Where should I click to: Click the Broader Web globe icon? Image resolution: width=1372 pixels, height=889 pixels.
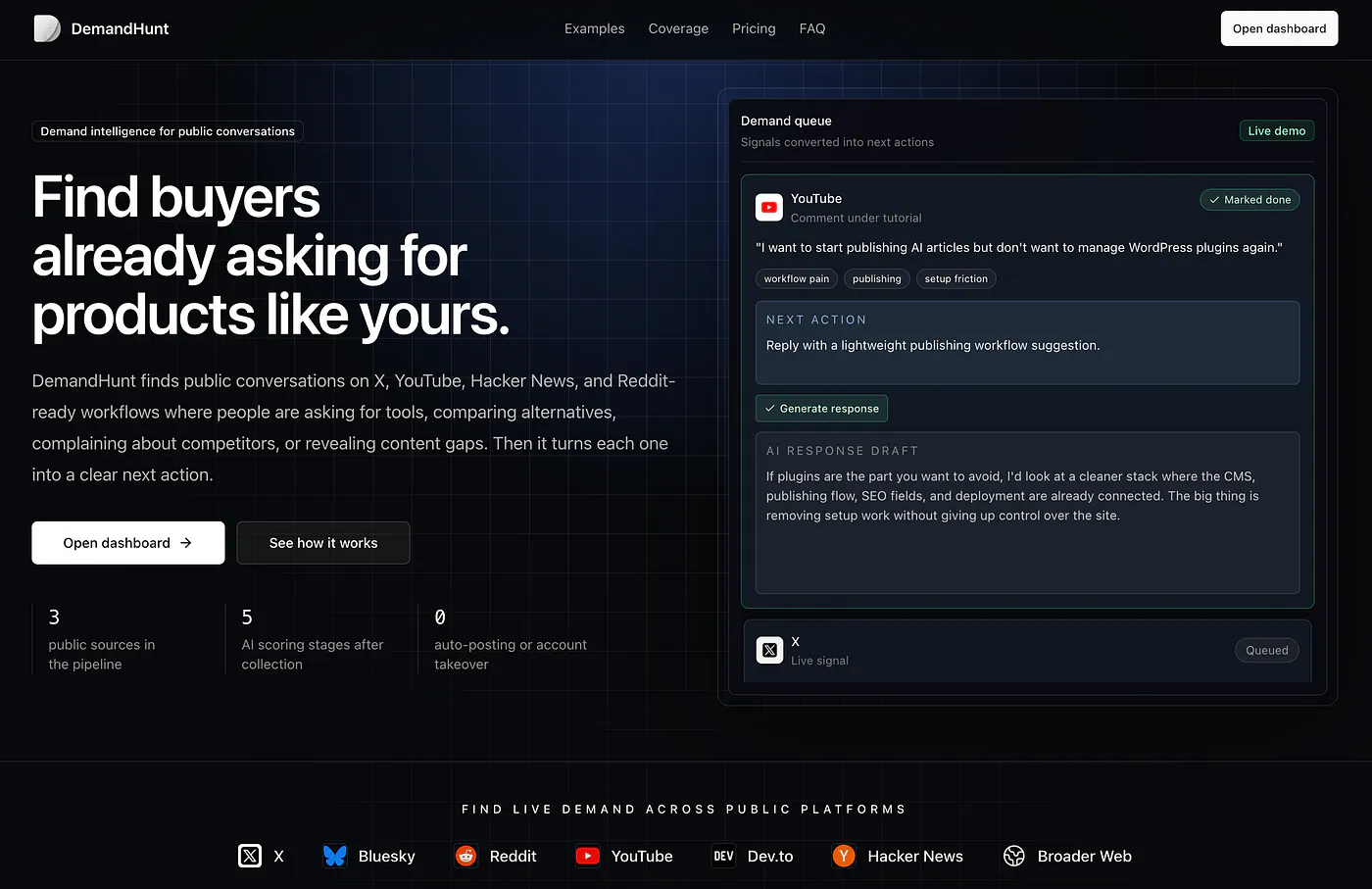coord(1014,856)
